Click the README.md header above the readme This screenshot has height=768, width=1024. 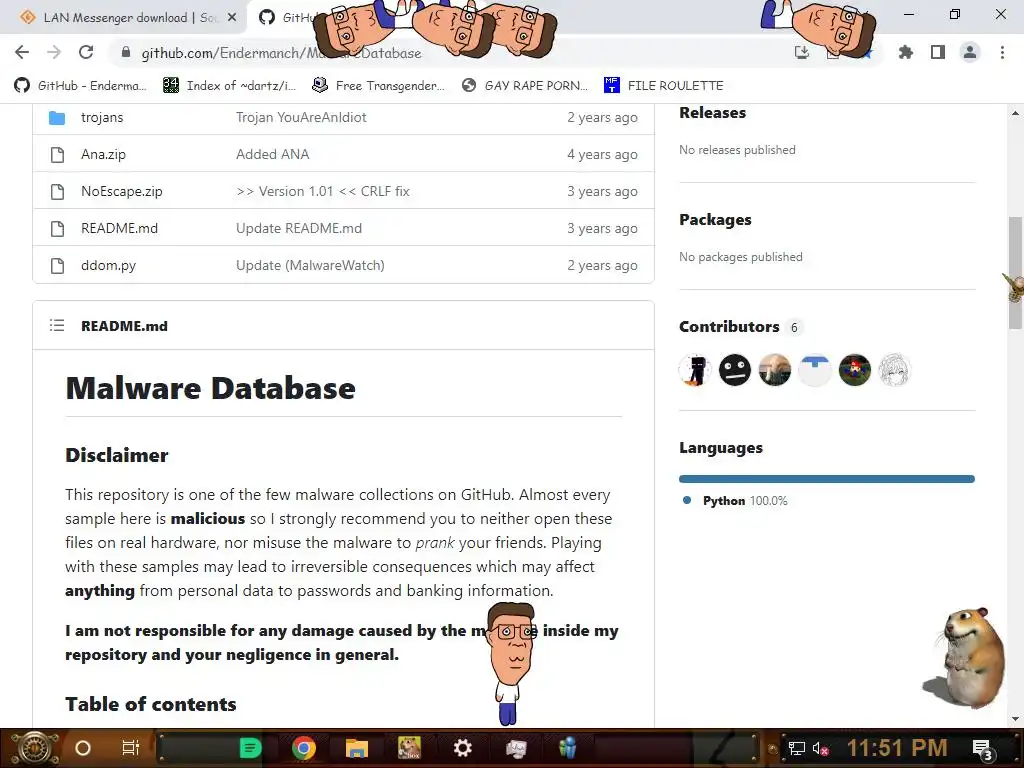[x=124, y=326]
